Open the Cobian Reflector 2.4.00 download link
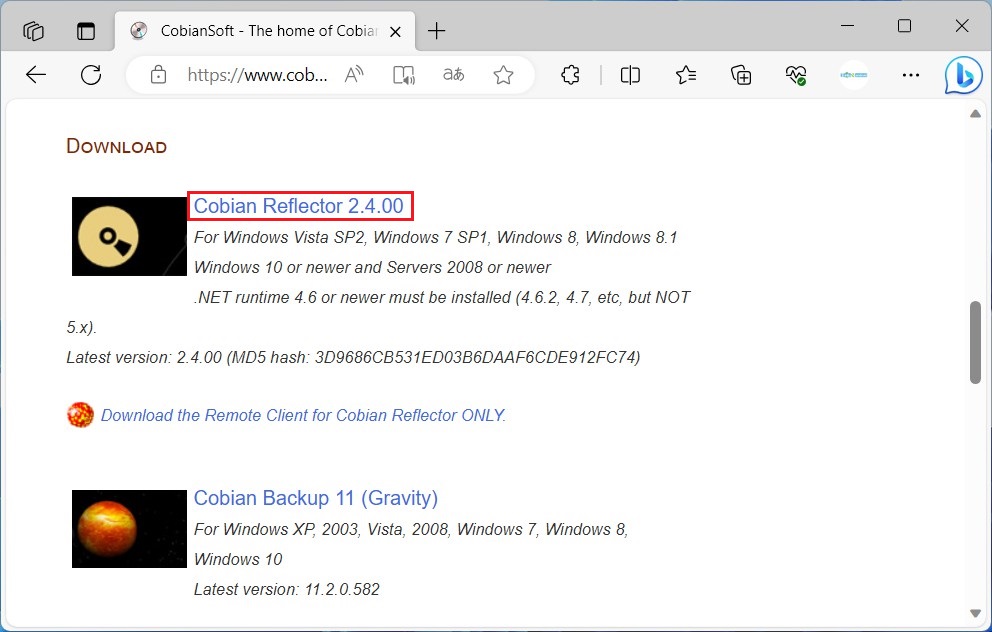Screen dimensions: 992x632 click(x=299, y=206)
